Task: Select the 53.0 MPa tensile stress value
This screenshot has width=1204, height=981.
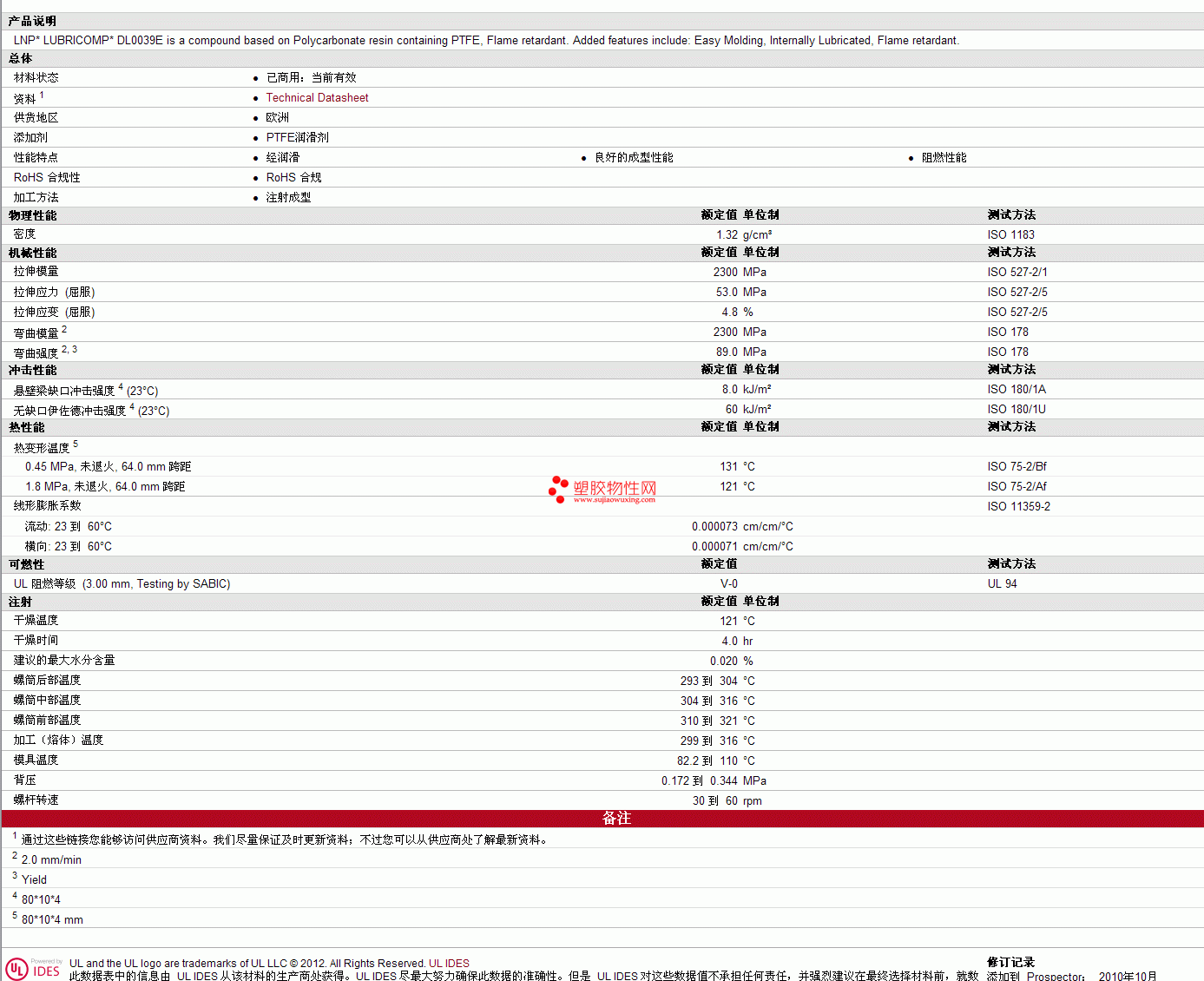Action: tap(741, 293)
